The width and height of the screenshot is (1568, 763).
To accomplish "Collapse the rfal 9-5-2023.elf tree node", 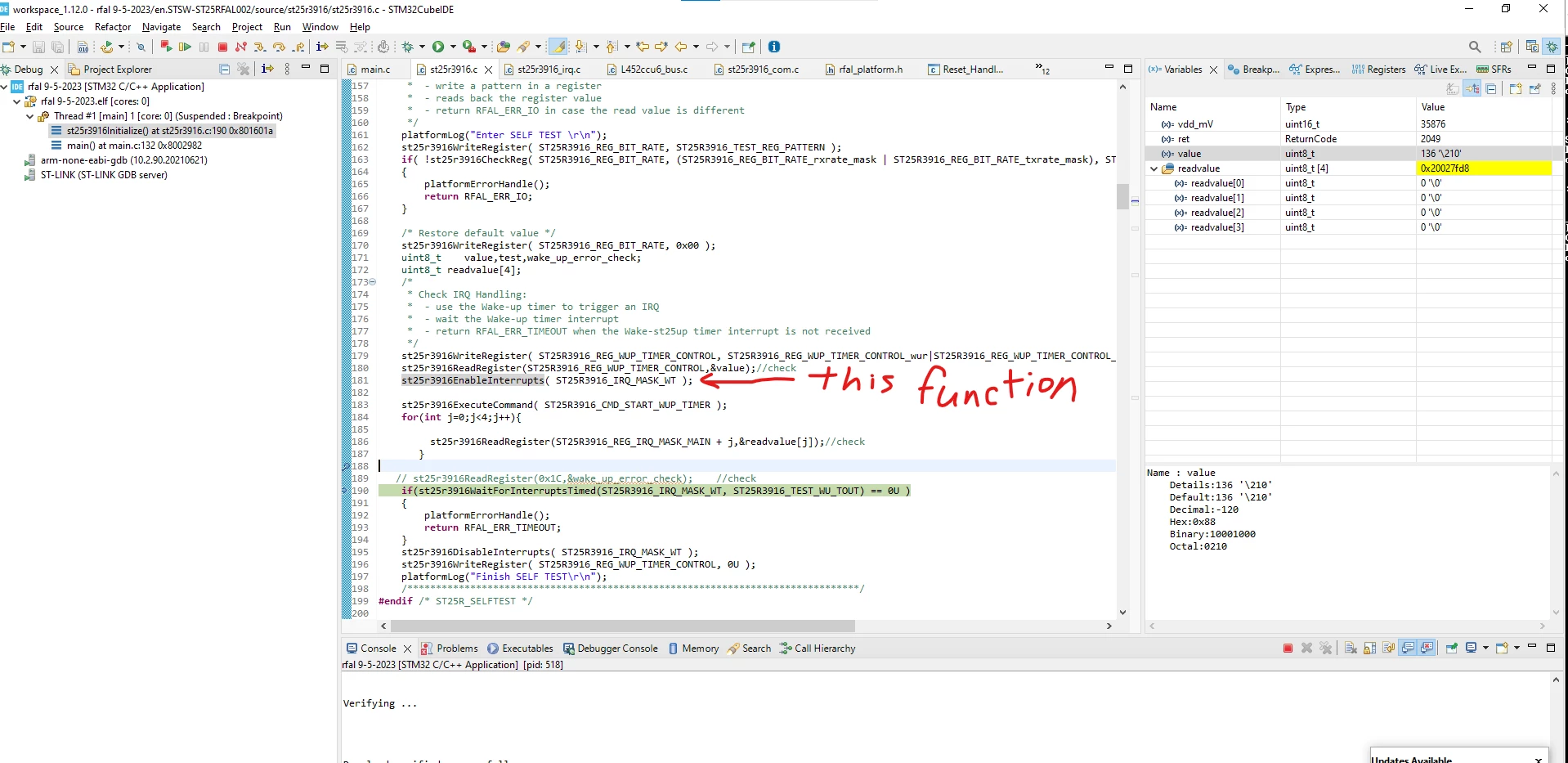I will [x=17, y=101].
